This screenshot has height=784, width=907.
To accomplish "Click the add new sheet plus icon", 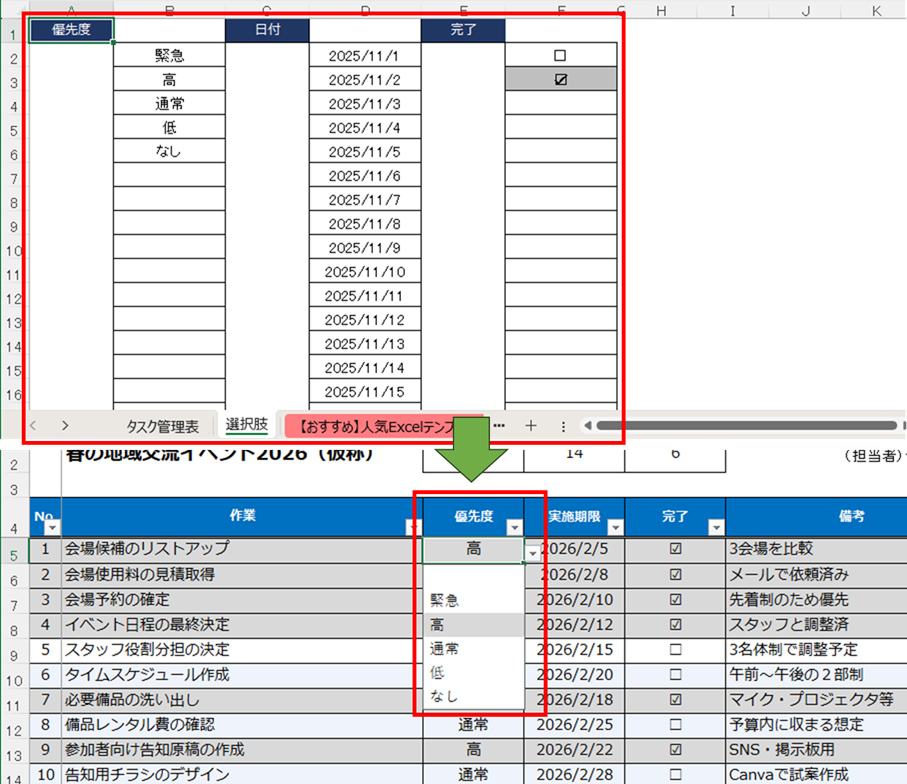I will [x=531, y=425].
